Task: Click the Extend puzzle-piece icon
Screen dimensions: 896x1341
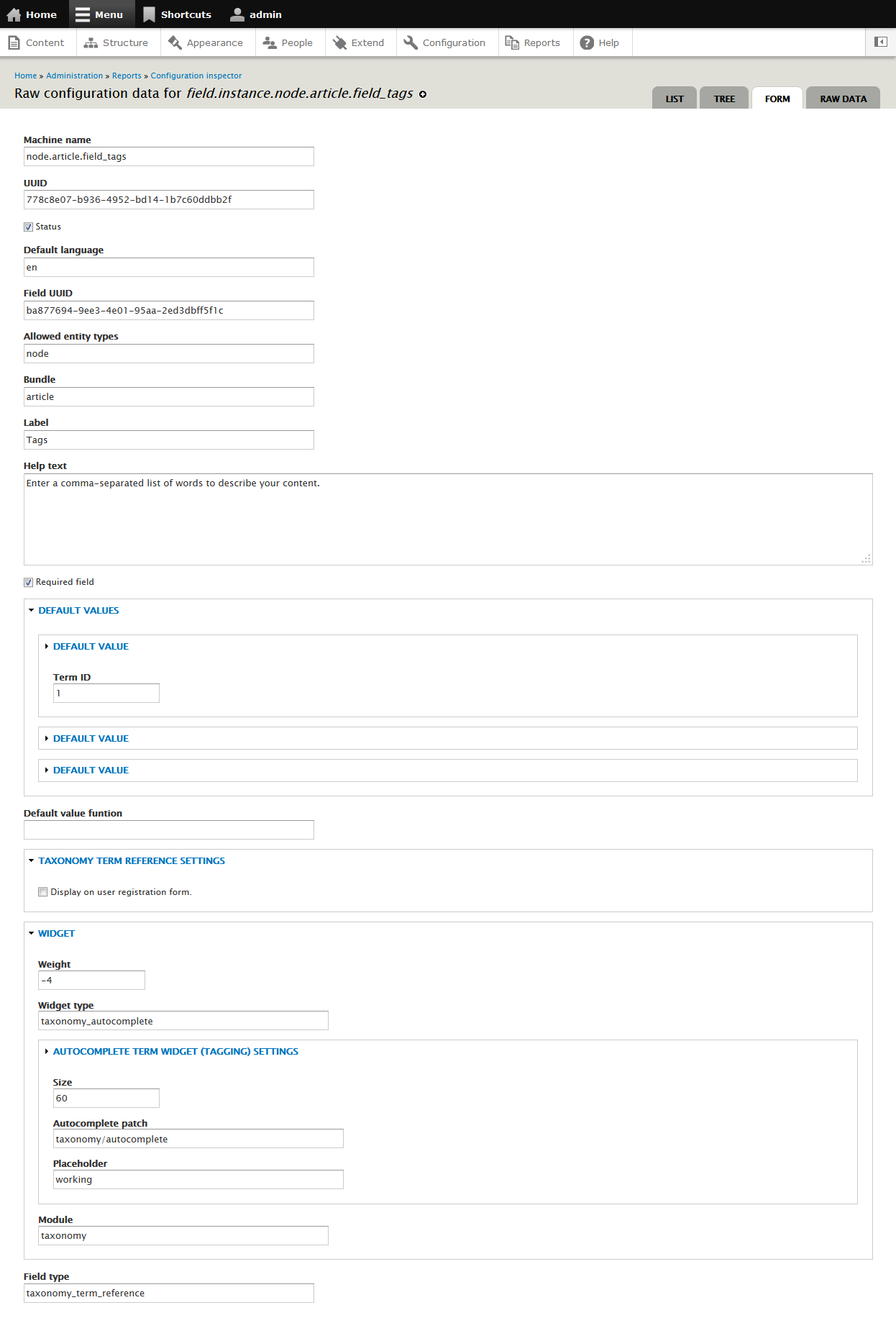Action: point(339,42)
